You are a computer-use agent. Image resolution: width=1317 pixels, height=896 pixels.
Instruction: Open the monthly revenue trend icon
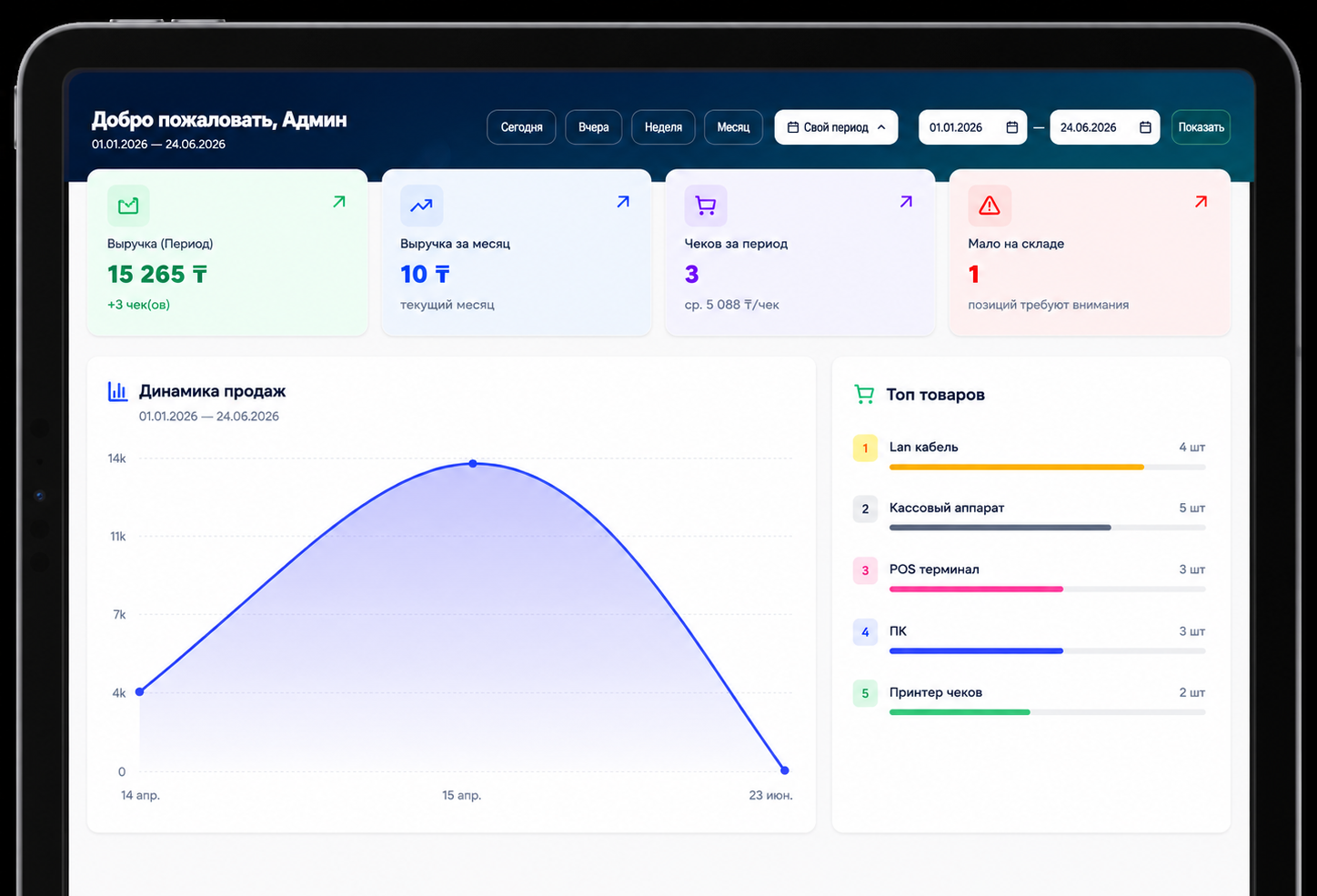[x=421, y=206]
